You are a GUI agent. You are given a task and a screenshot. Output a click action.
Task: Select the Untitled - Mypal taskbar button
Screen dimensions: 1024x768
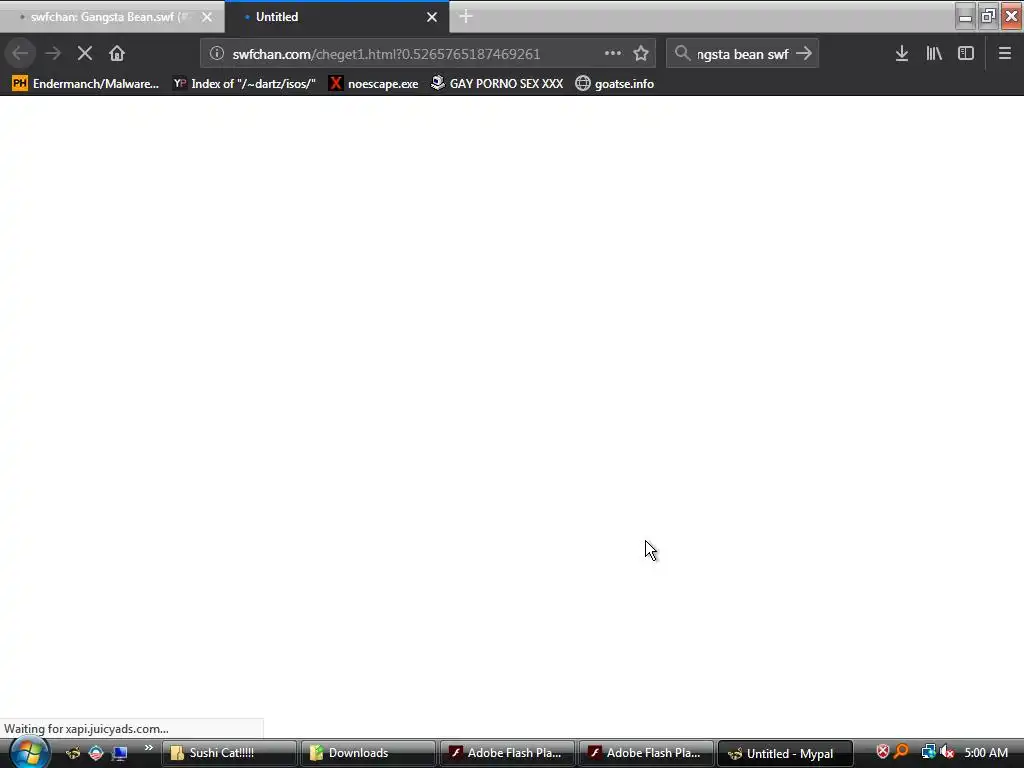786,754
